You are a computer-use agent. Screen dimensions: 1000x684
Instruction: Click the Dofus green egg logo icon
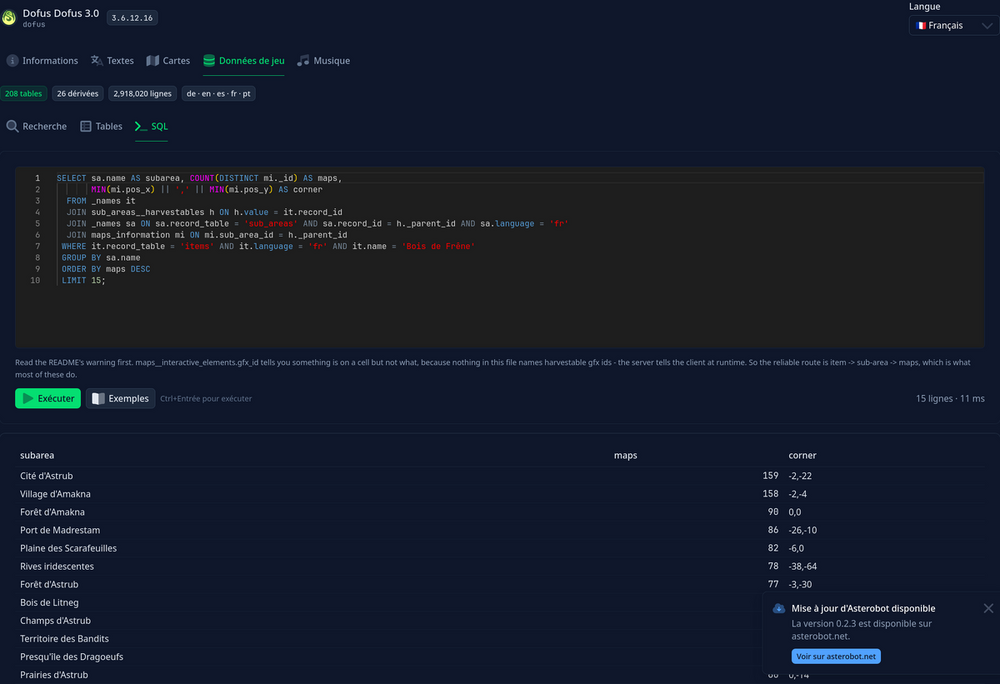(9, 17)
